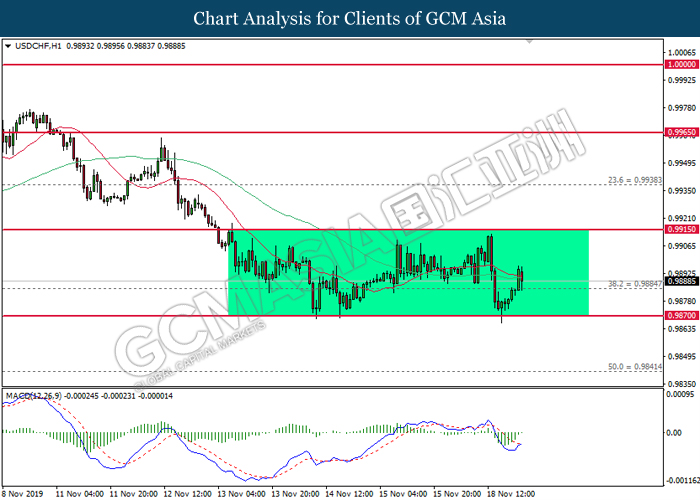This screenshot has width=700, height=500.
Task: Click the 13 Nov 20:00 time label
Action: pyautogui.click(x=296, y=494)
